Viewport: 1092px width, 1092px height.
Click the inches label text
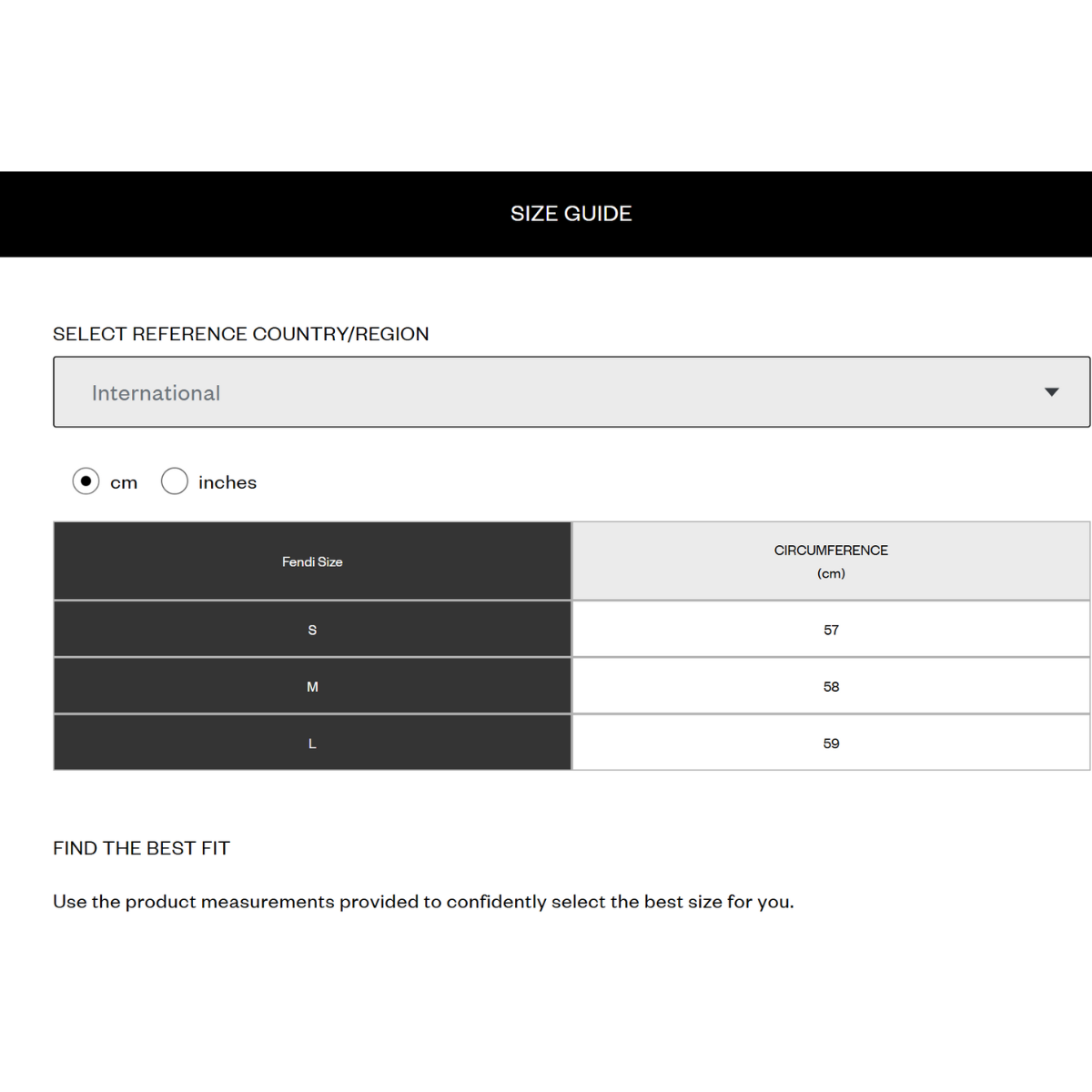click(227, 482)
